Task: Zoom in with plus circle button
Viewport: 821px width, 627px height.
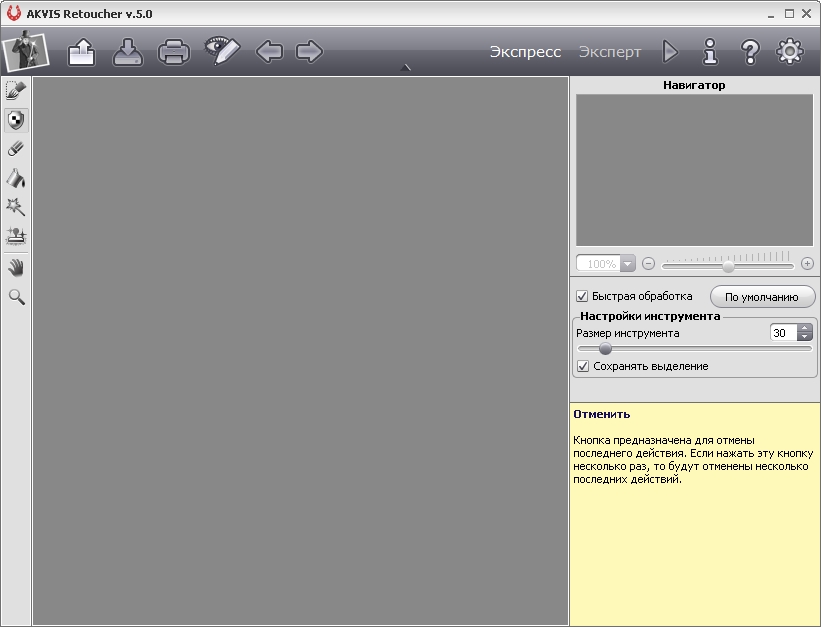Action: tap(807, 263)
